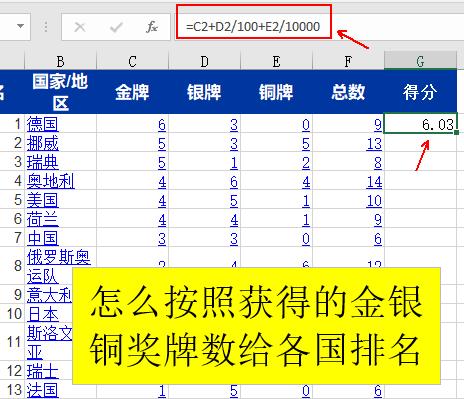Image resolution: width=464 pixels, height=399 pixels.
Task: Click the Enter checkmark formula bar icon
Action: [116, 27]
